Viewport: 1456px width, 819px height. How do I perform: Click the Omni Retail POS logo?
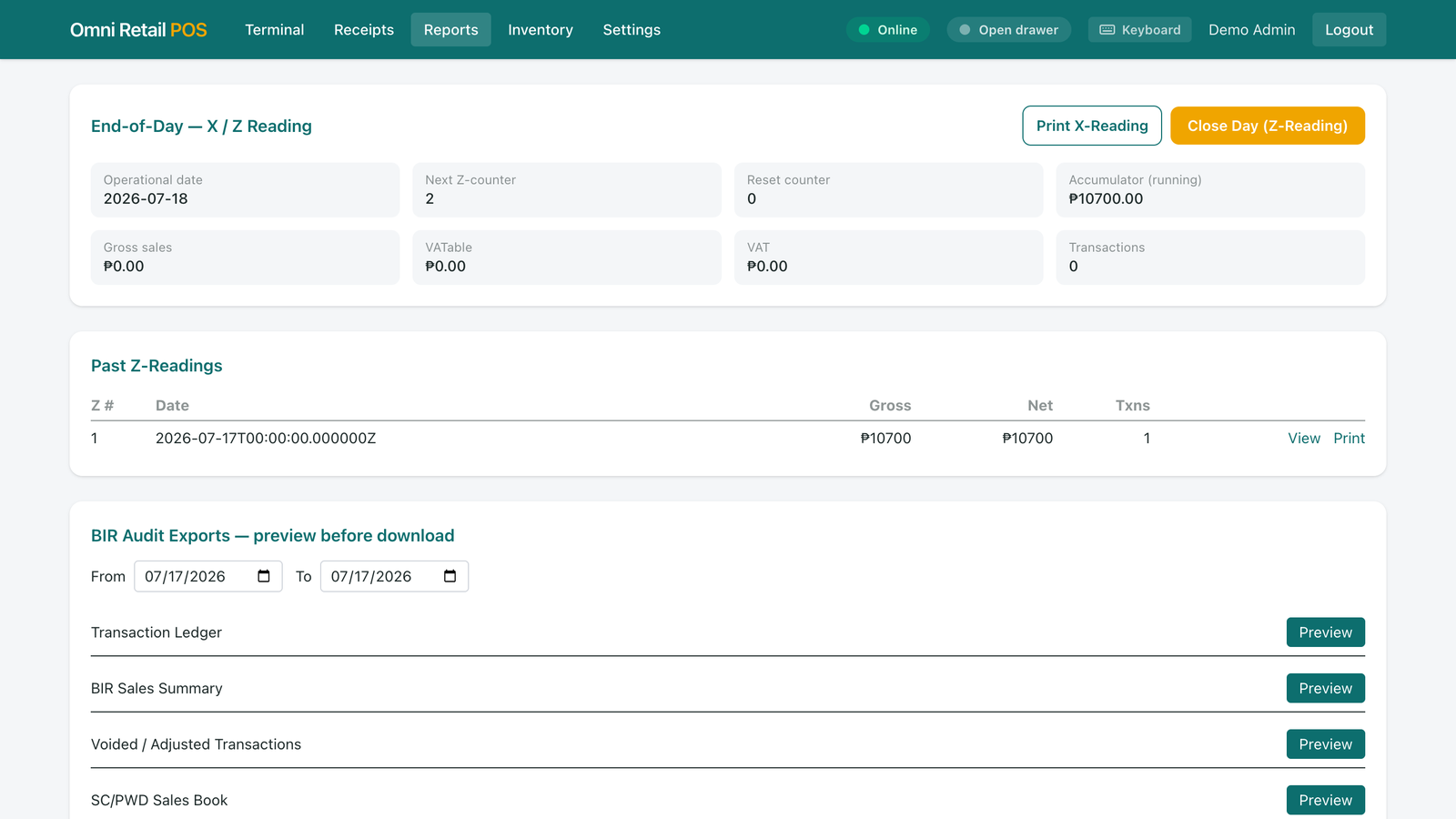(x=138, y=30)
